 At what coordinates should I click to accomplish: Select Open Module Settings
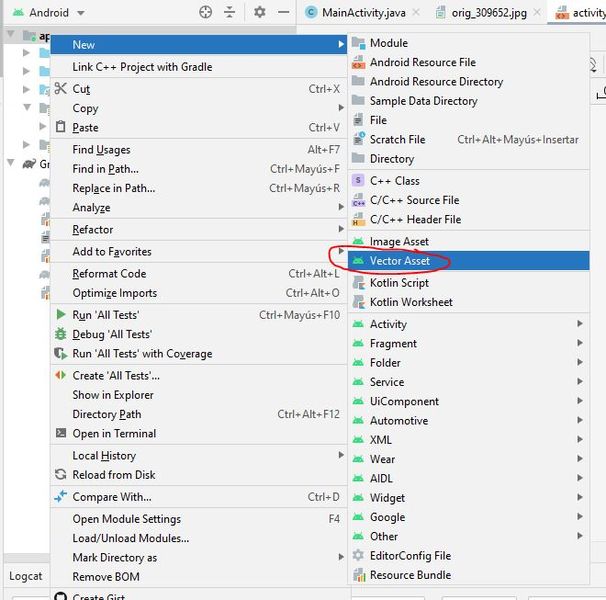coord(199,519)
